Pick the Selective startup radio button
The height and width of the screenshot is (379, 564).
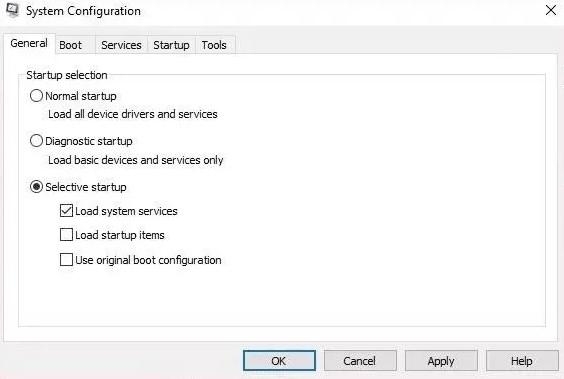click(36, 187)
